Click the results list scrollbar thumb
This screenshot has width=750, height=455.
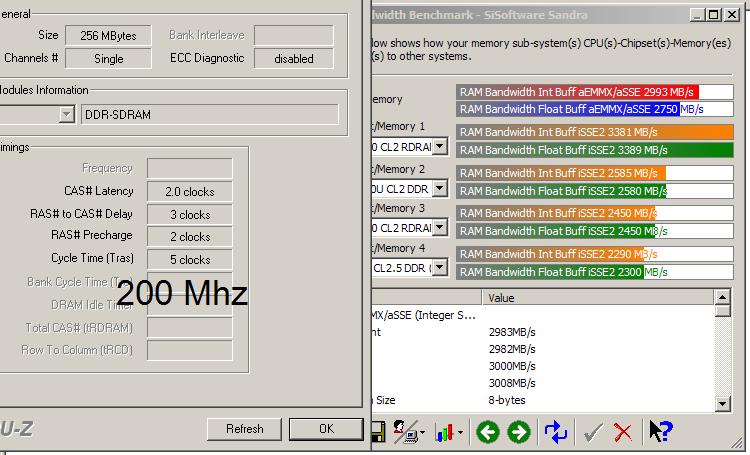[722, 311]
